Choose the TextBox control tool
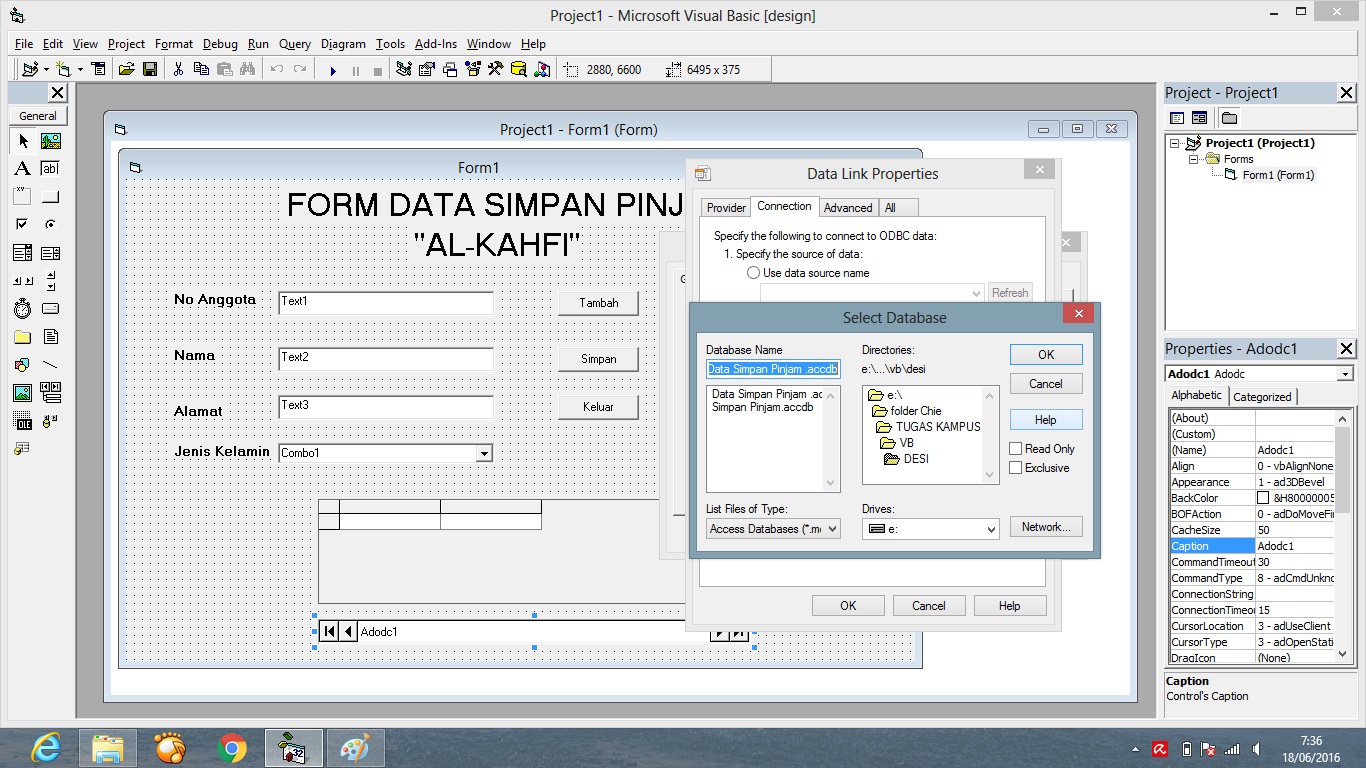Screen dimensions: 1366x768 (x=50, y=169)
